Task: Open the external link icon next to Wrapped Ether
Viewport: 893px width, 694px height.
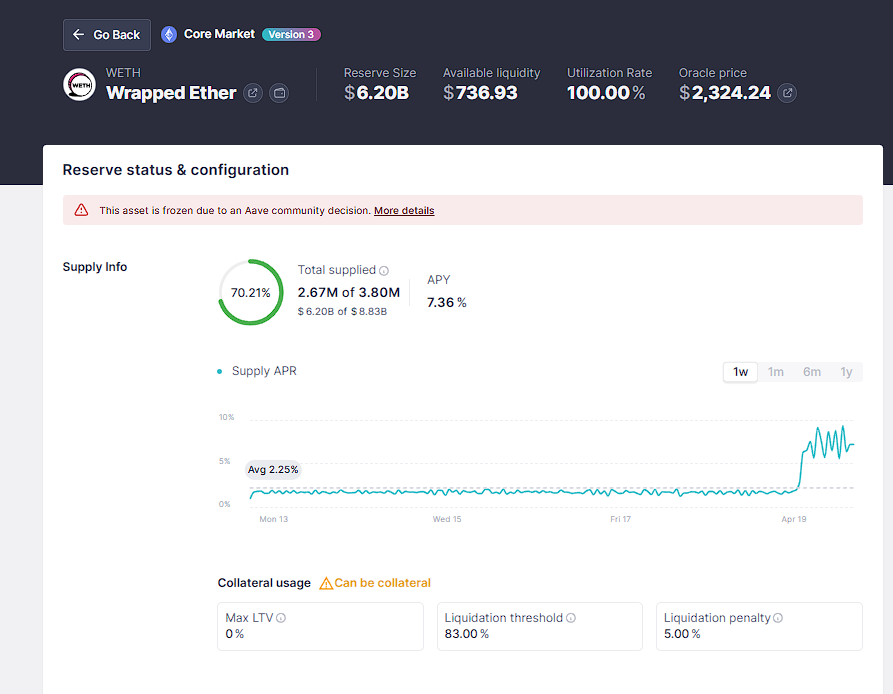Action: (x=253, y=93)
